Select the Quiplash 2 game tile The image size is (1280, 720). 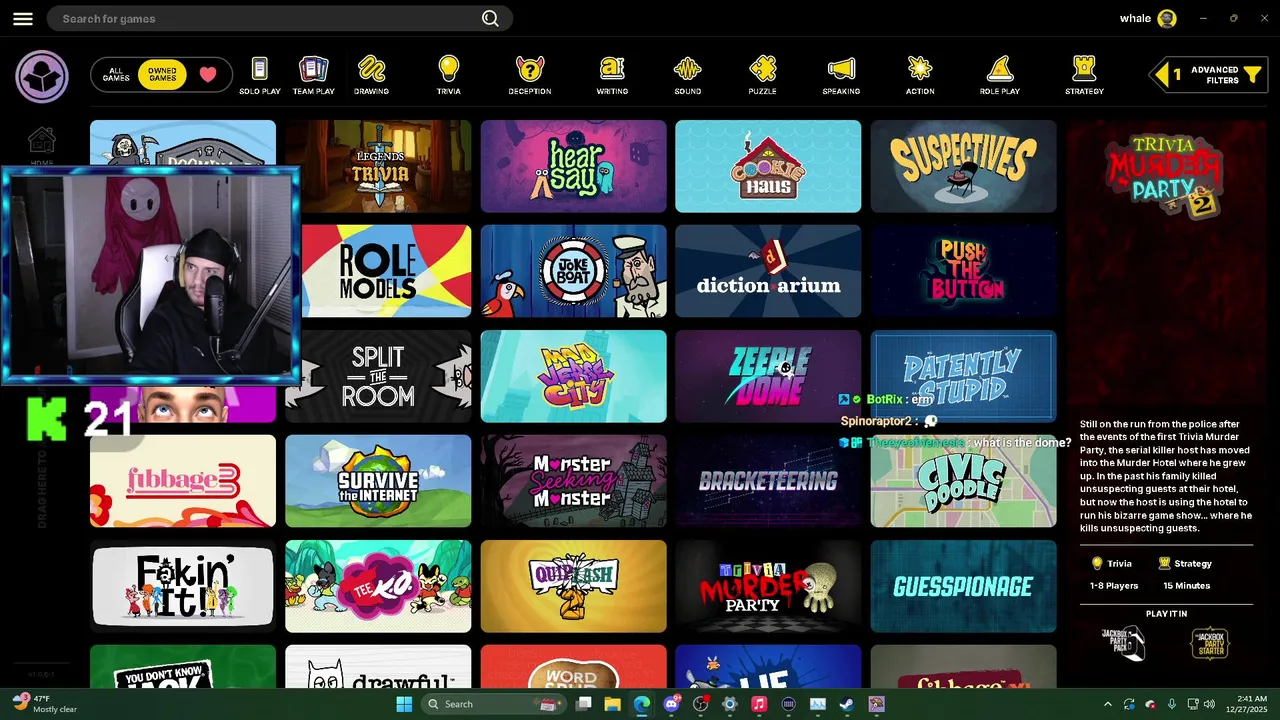tap(573, 586)
